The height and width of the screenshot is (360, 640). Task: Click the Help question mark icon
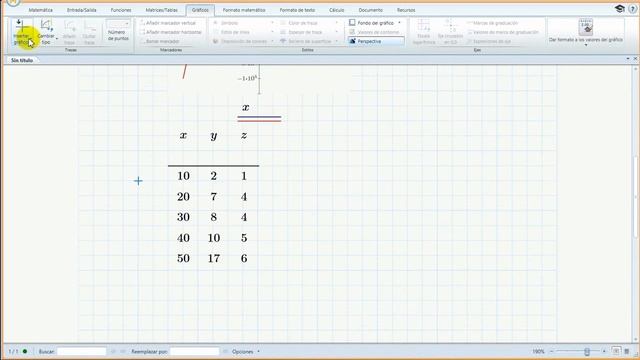(633, 9)
